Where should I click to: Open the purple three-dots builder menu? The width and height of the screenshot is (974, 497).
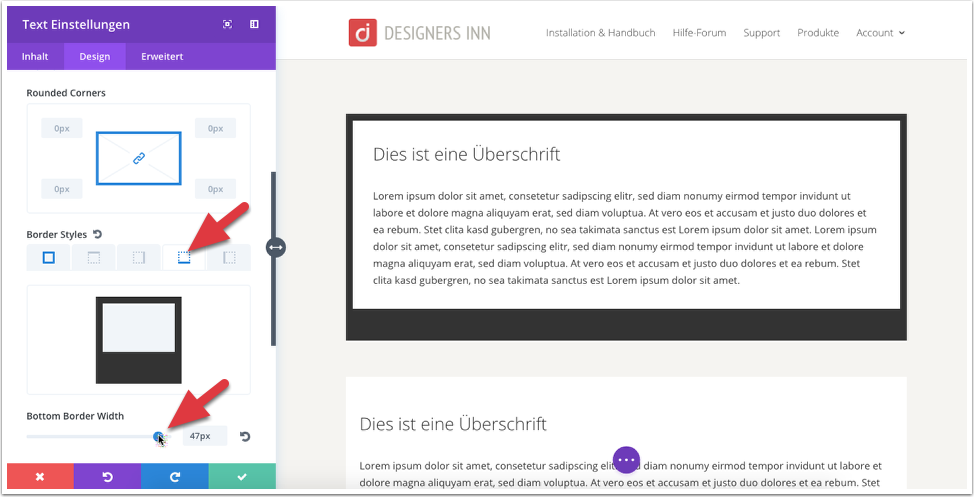626,460
